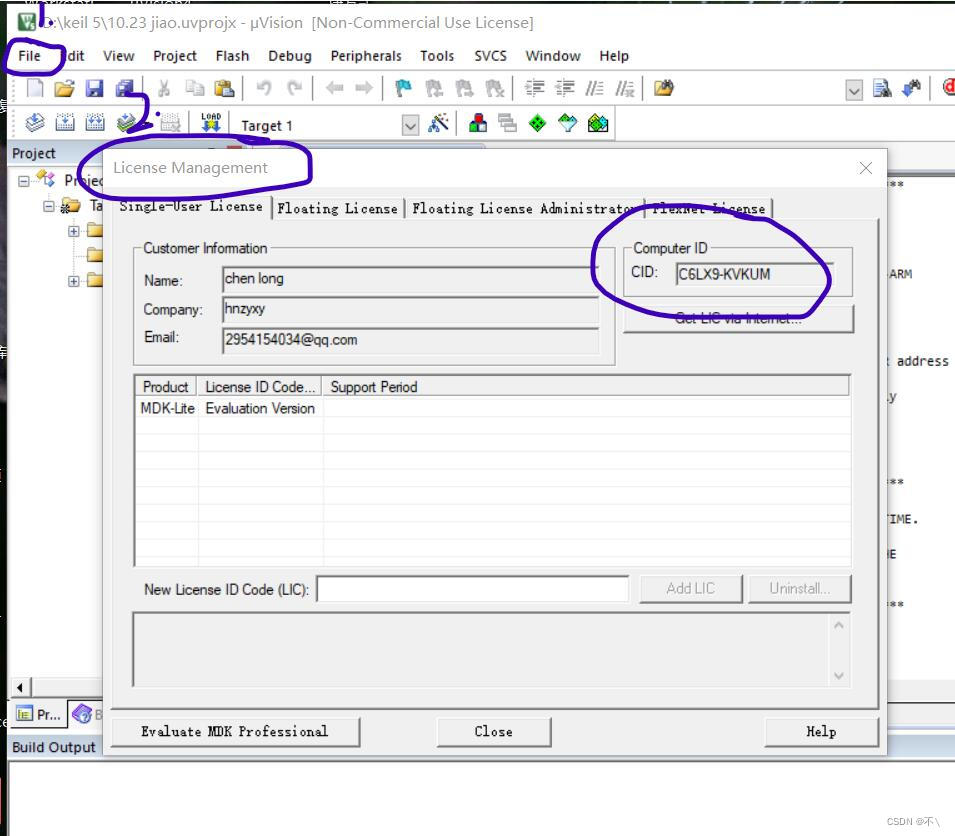Click the scroll-up arrow in license message box
The image size is (955, 836).
pos(839,625)
